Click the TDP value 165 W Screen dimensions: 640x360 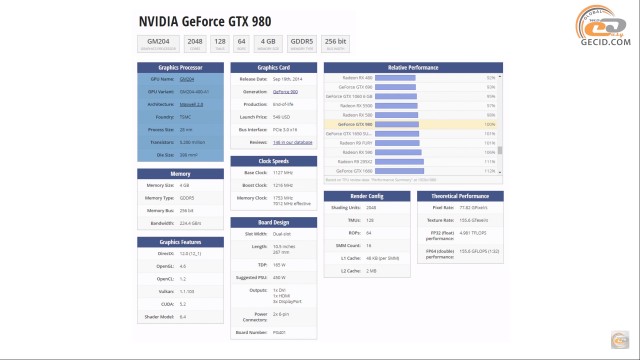click(x=279, y=265)
